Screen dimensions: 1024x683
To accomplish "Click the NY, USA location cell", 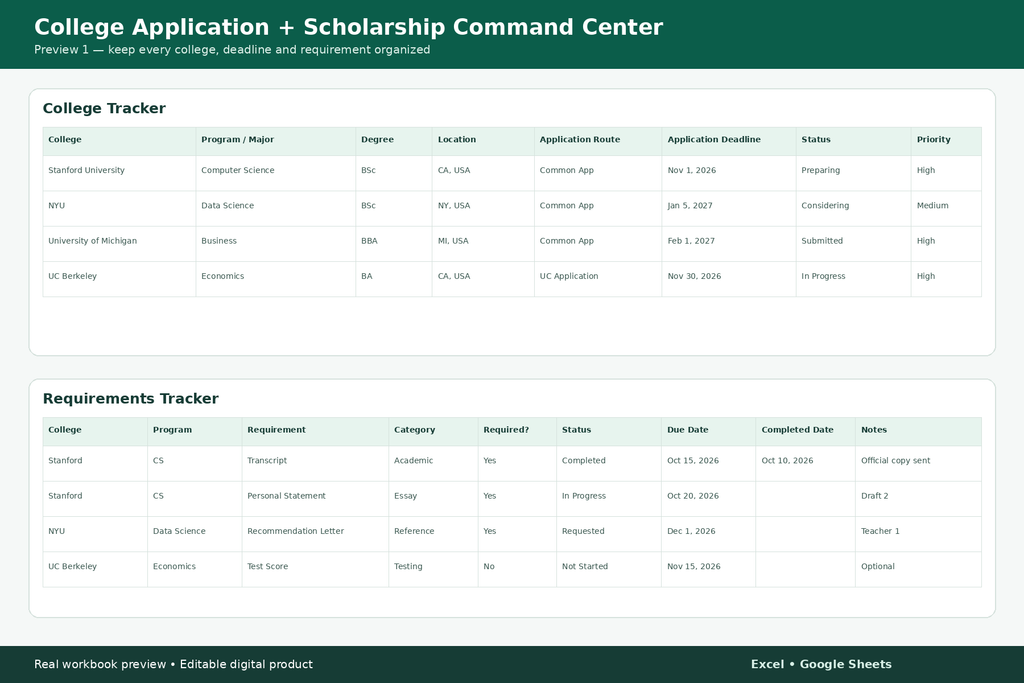I will tap(483, 208).
